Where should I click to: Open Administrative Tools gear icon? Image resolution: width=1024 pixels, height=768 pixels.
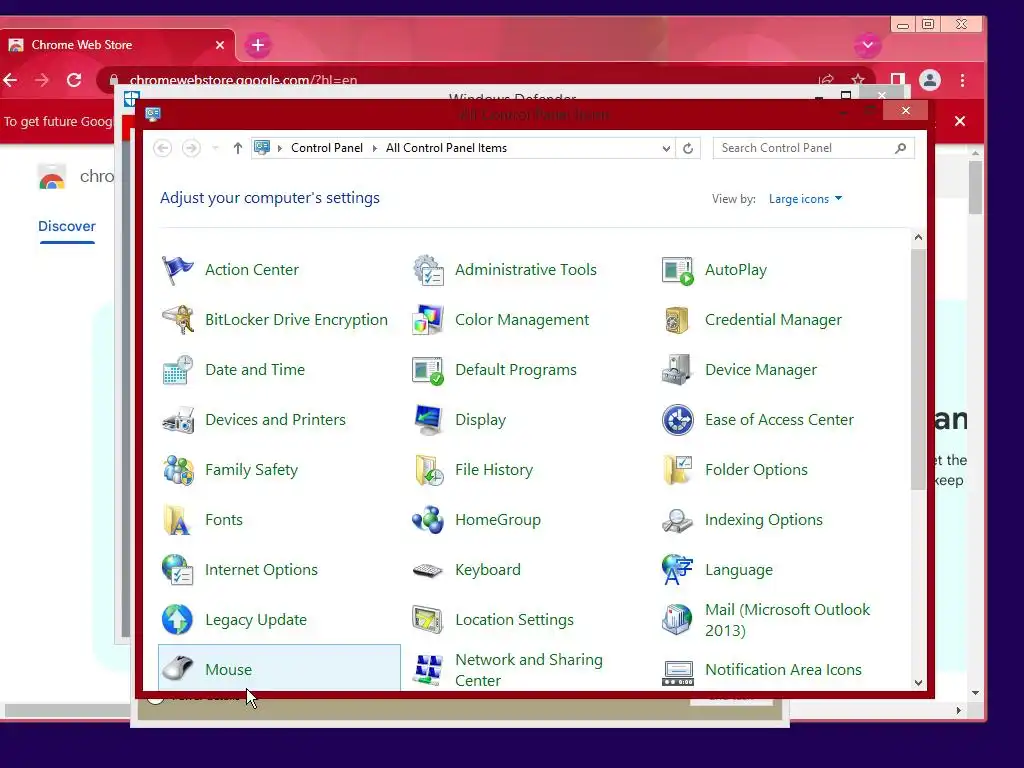click(x=428, y=270)
